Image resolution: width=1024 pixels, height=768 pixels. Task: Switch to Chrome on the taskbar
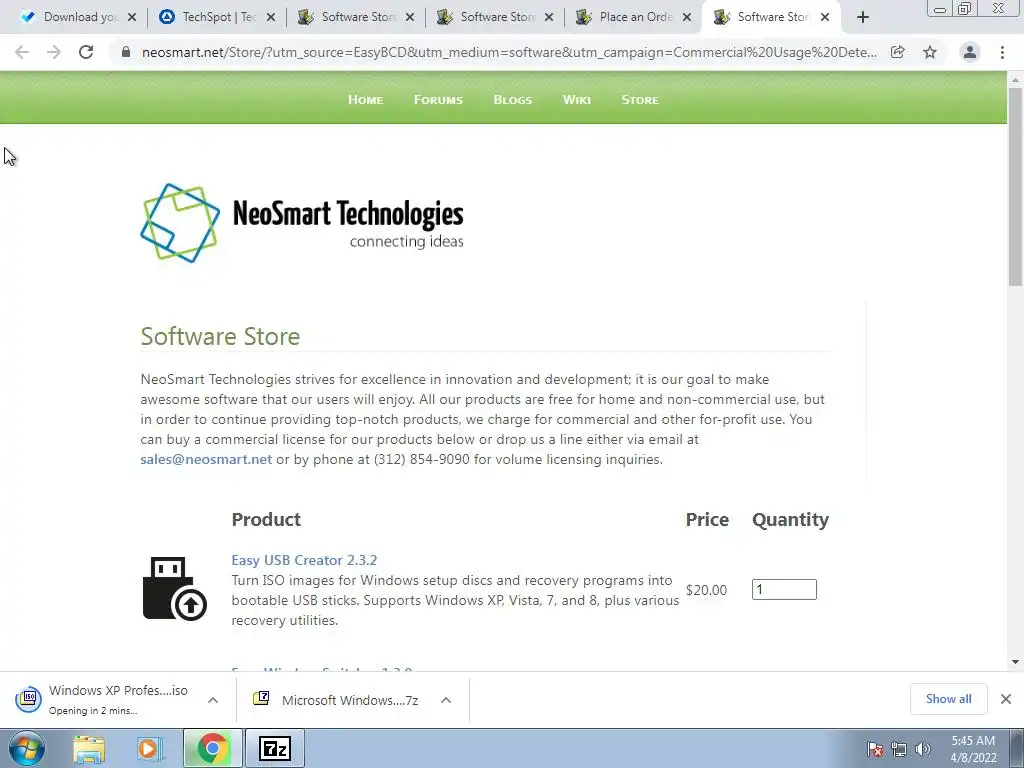coord(212,748)
